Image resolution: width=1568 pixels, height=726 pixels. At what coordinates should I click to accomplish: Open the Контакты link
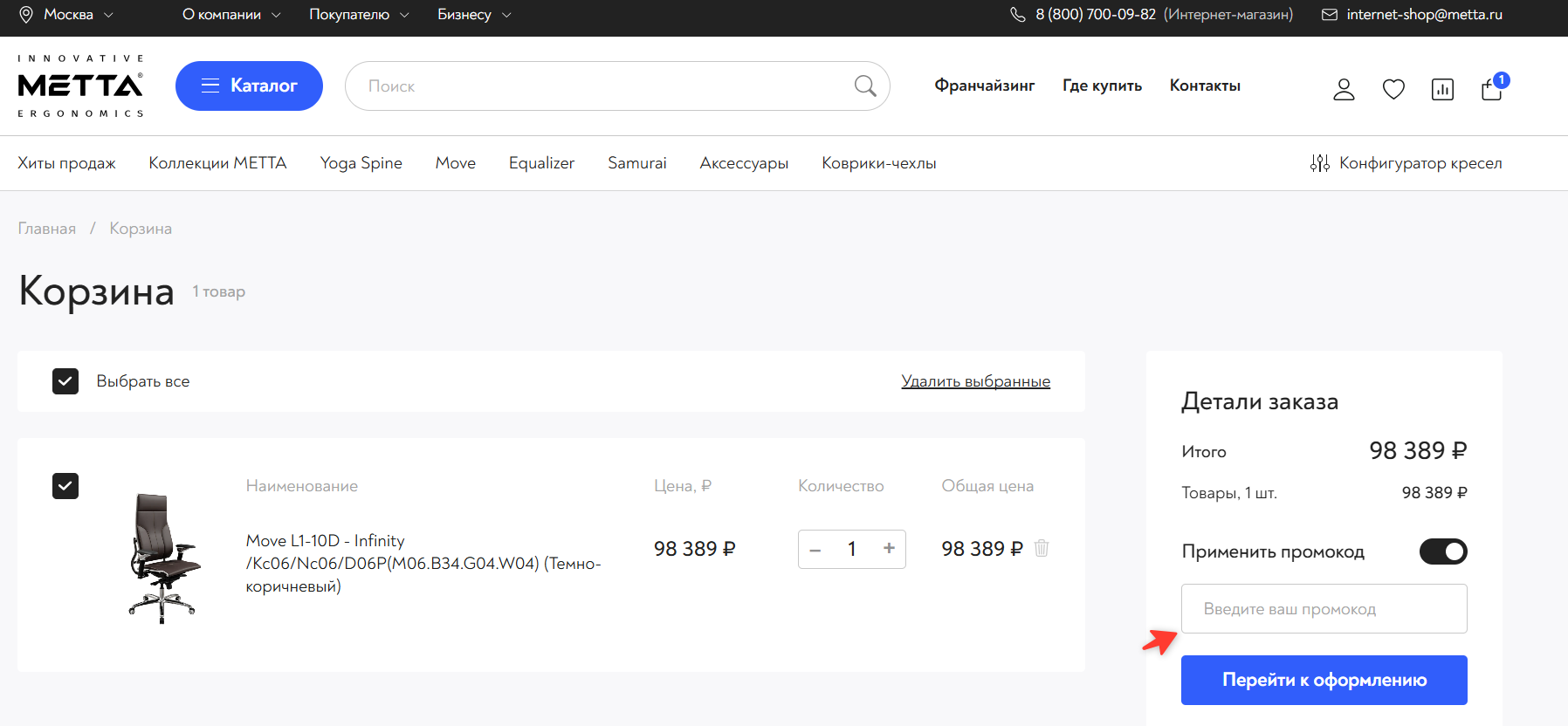[1205, 86]
